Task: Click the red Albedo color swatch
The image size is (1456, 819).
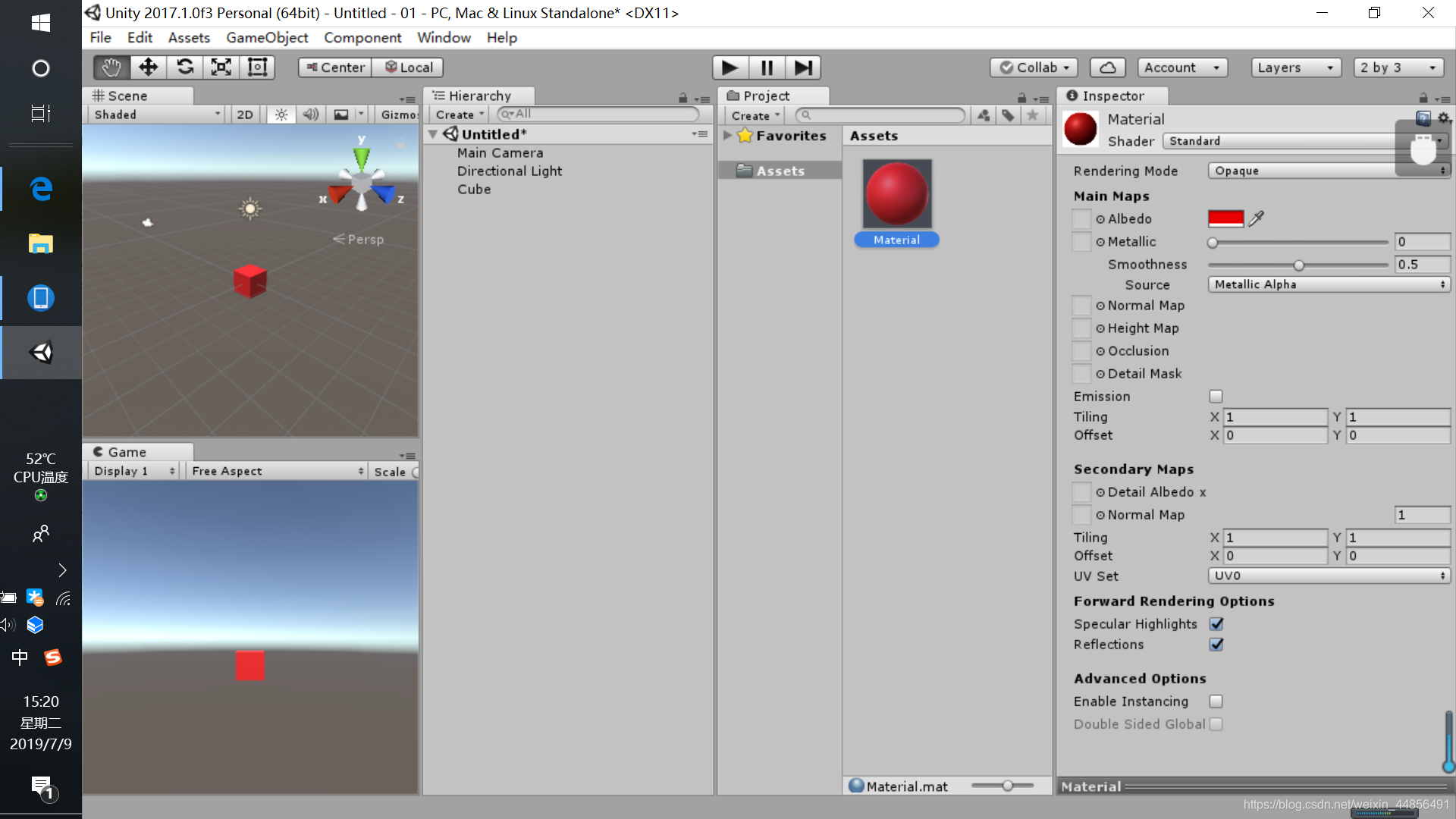Action: 1225,218
